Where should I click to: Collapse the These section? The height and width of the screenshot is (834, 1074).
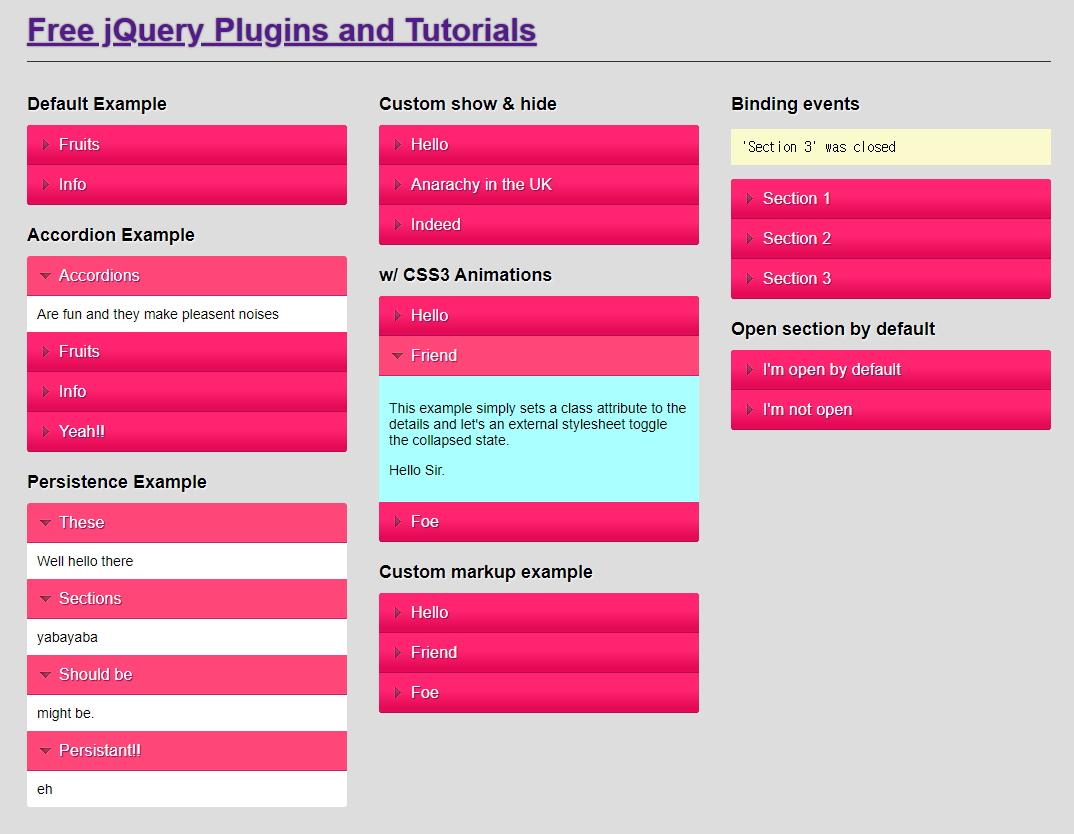tap(187, 523)
